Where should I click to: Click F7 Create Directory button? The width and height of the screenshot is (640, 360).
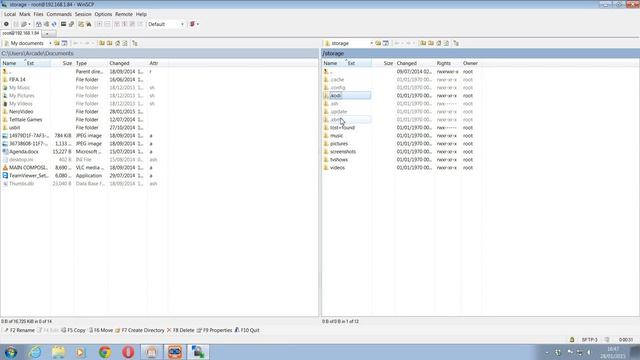(x=140, y=330)
